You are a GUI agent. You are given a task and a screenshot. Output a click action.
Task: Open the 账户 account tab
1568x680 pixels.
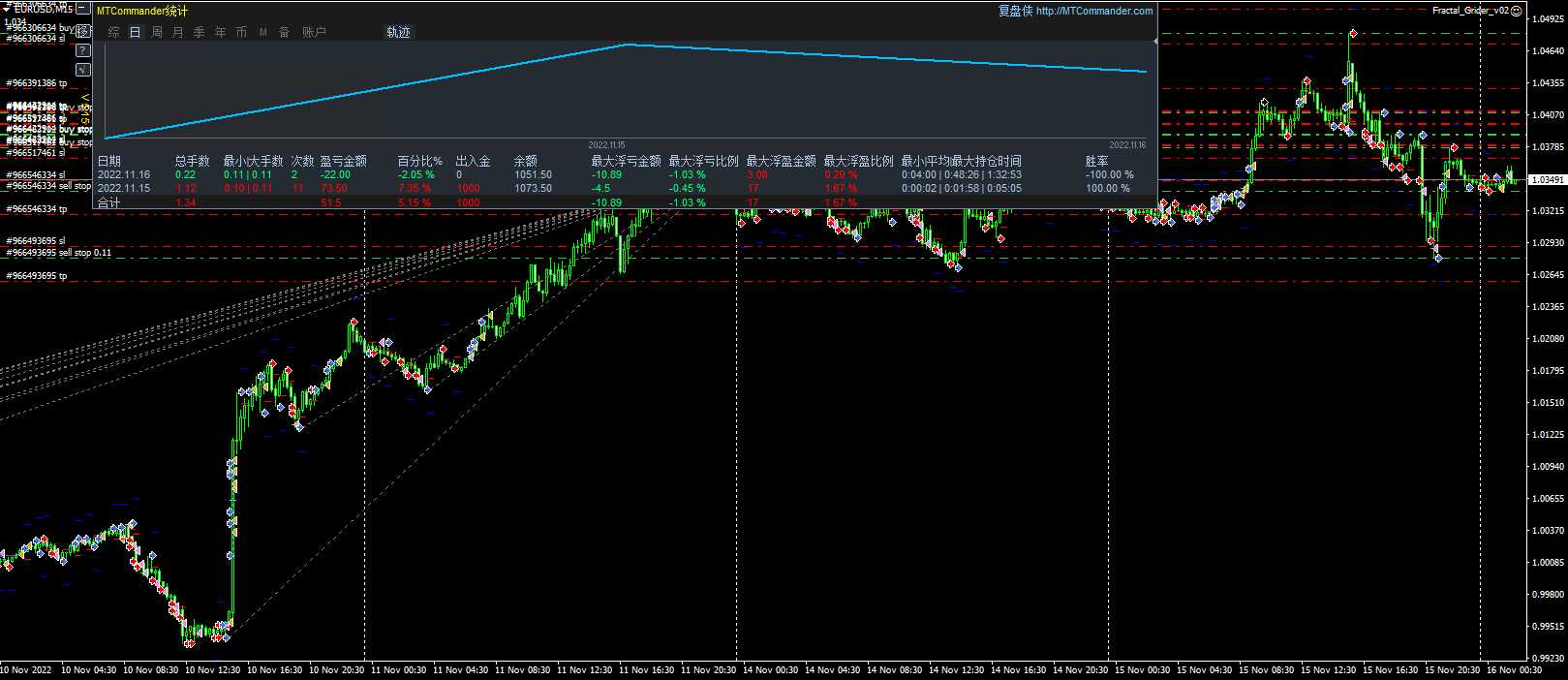click(x=315, y=32)
